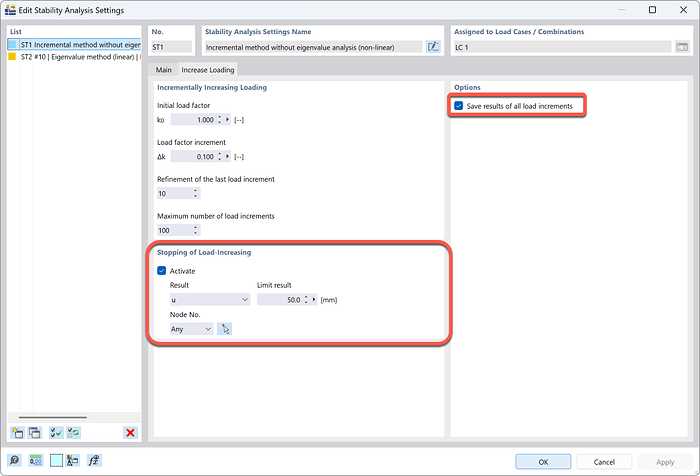Viewport: 700px width, 476px height.
Task: Pick node in graphic with cursor icon
Action: pos(226,329)
